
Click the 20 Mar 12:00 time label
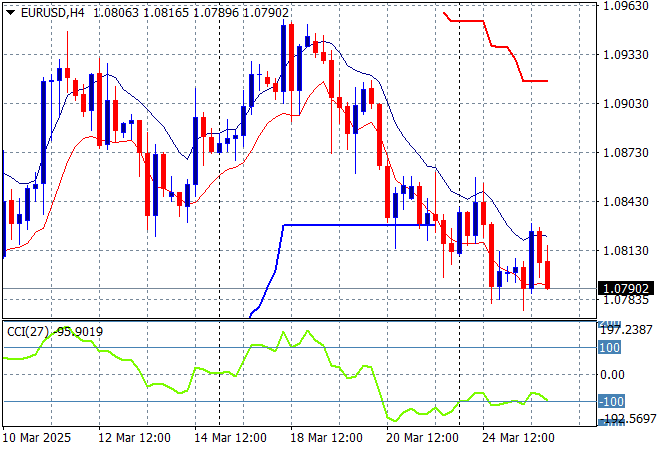(x=422, y=438)
